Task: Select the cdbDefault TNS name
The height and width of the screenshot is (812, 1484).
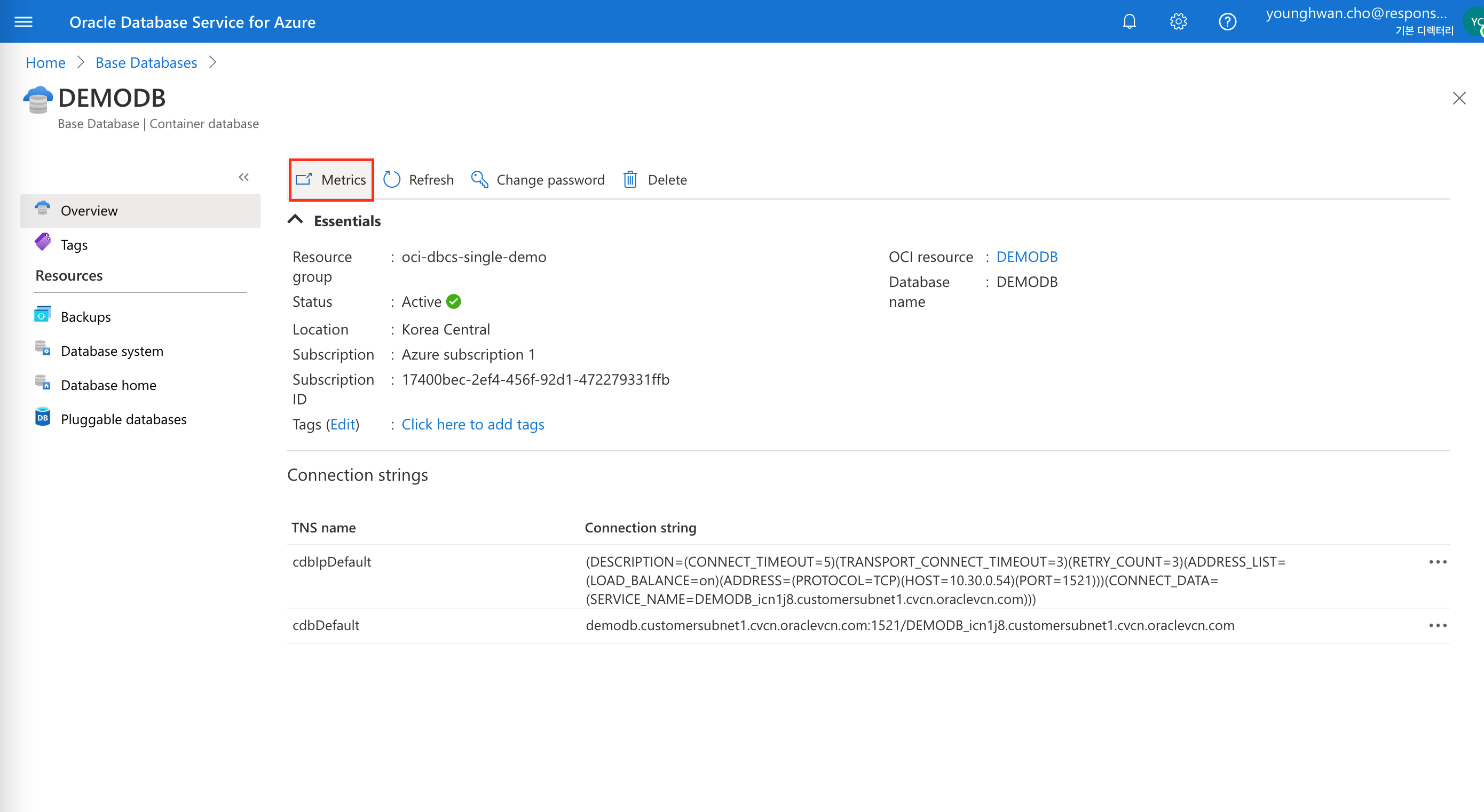Action: click(x=326, y=625)
